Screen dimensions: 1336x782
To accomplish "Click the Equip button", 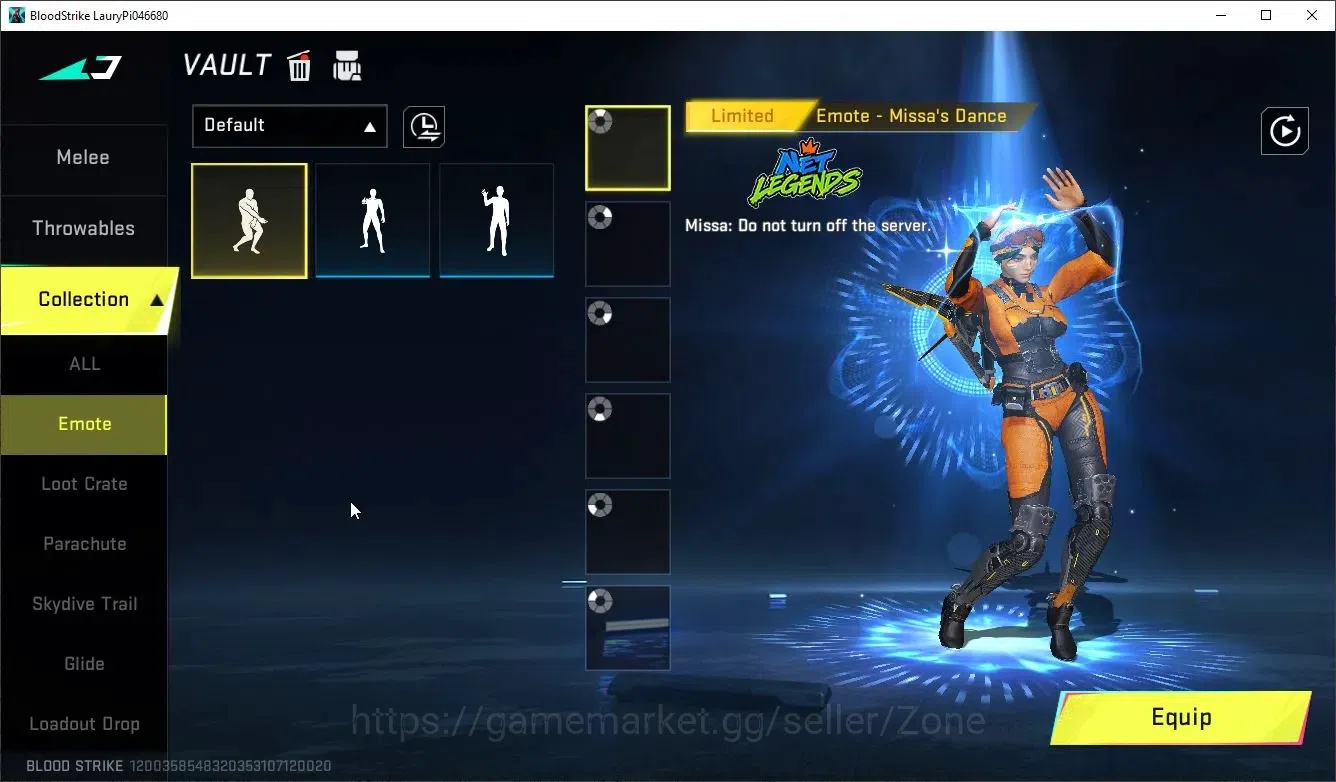I will (1181, 718).
